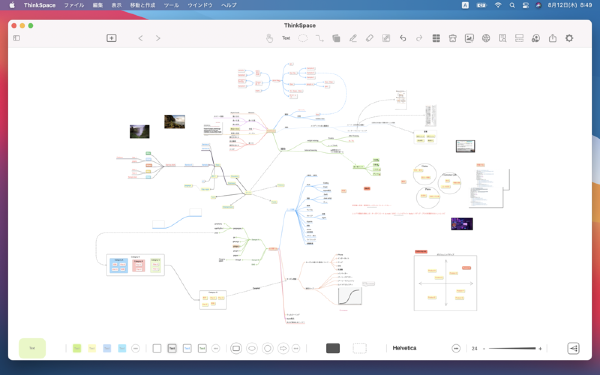Image resolution: width=600 pixels, height=375 pixels.
Task: Choose the circle shape
Action: coord(267,348)
